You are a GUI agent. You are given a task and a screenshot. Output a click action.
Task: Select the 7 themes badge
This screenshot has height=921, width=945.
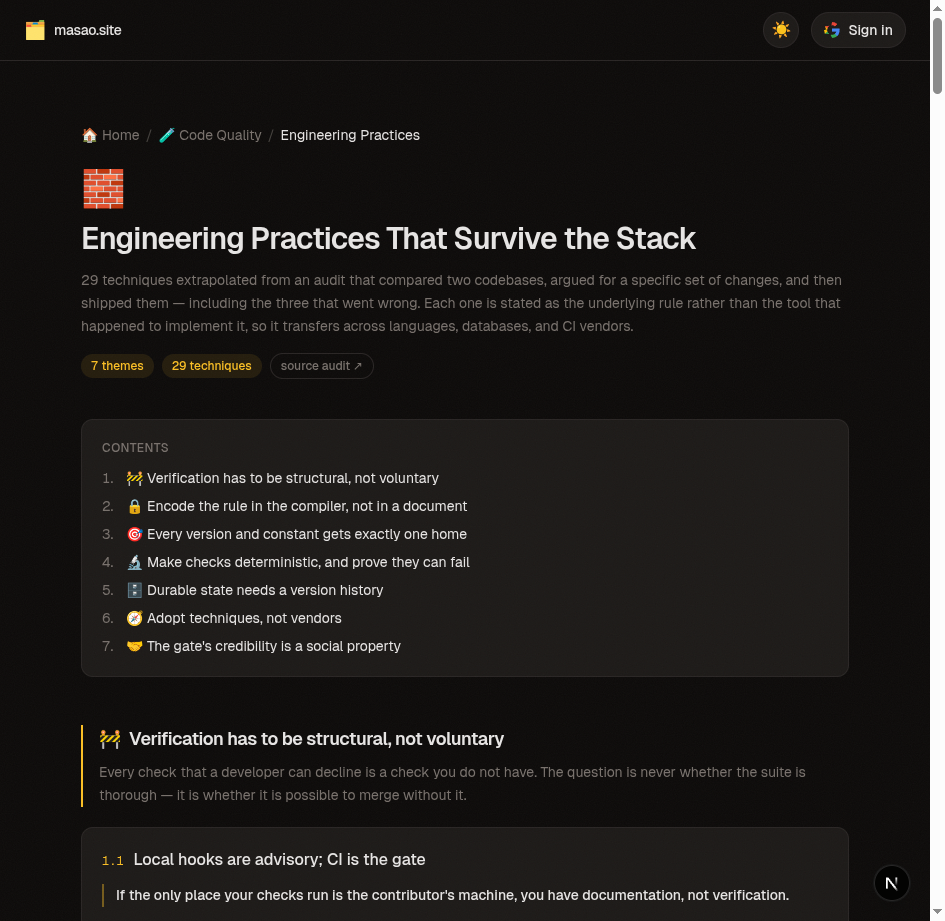pyautogui.click(x=118, y=366)
